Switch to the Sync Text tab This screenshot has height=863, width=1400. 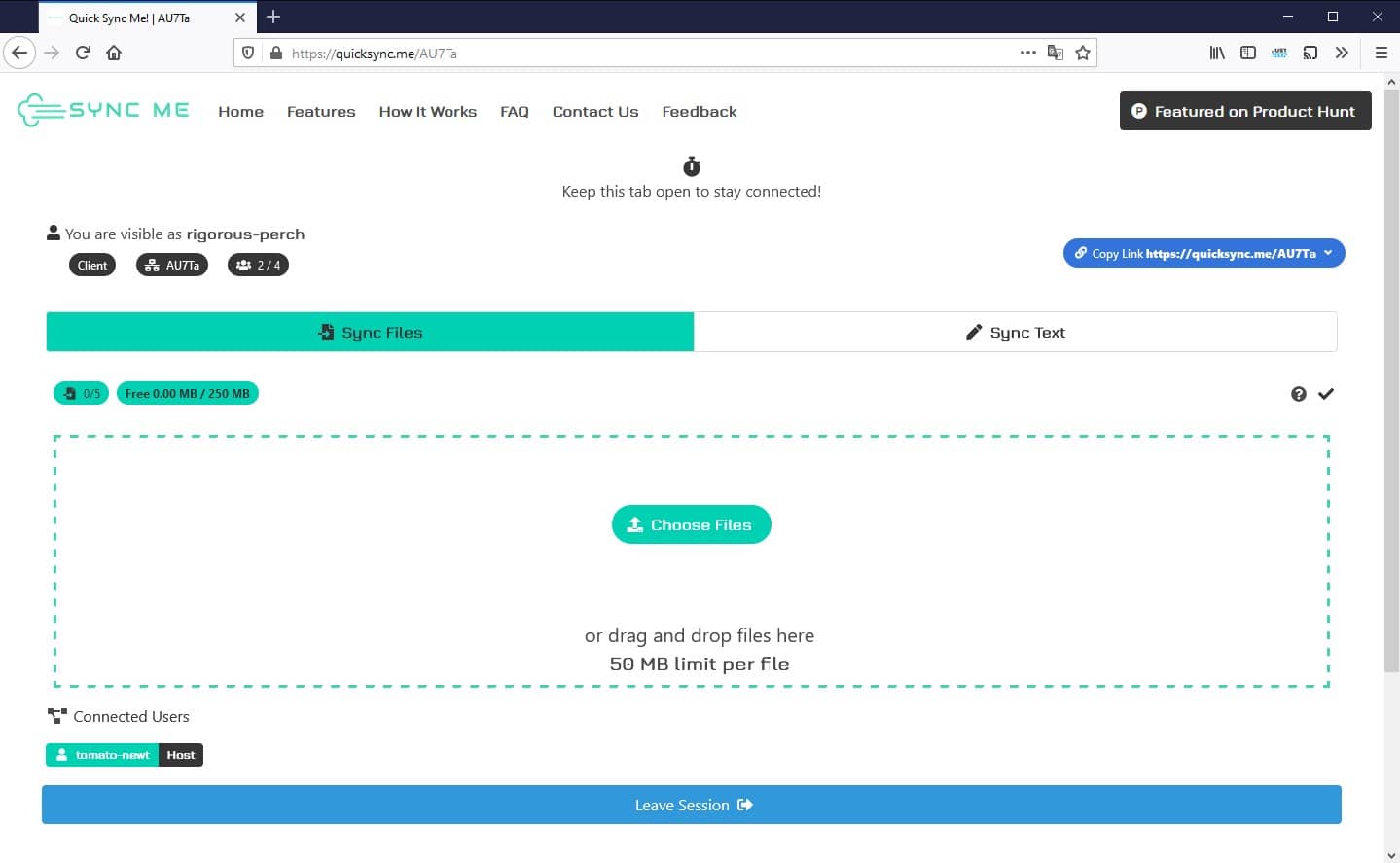click(x=1016, y=332)
